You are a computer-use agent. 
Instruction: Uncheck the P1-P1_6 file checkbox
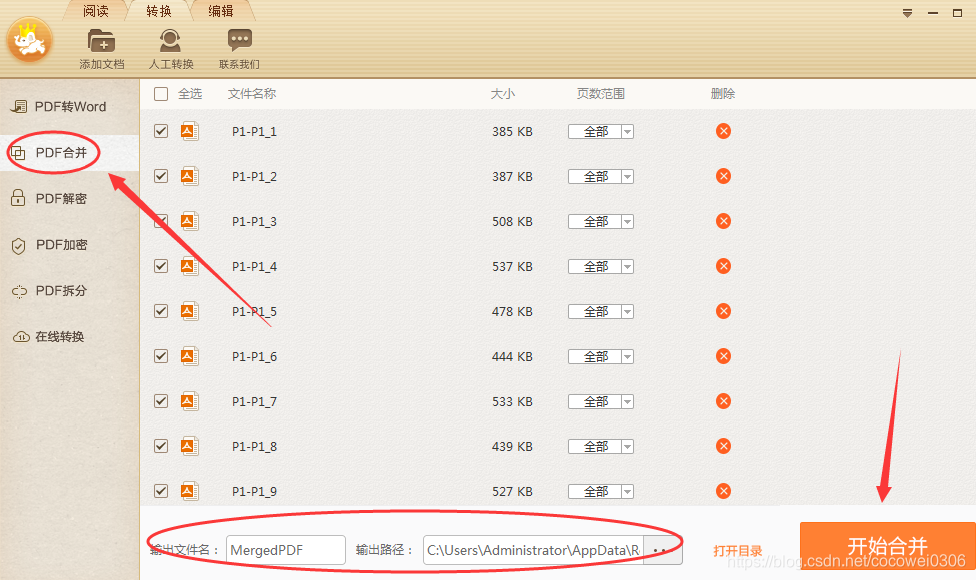click(161, 356)
